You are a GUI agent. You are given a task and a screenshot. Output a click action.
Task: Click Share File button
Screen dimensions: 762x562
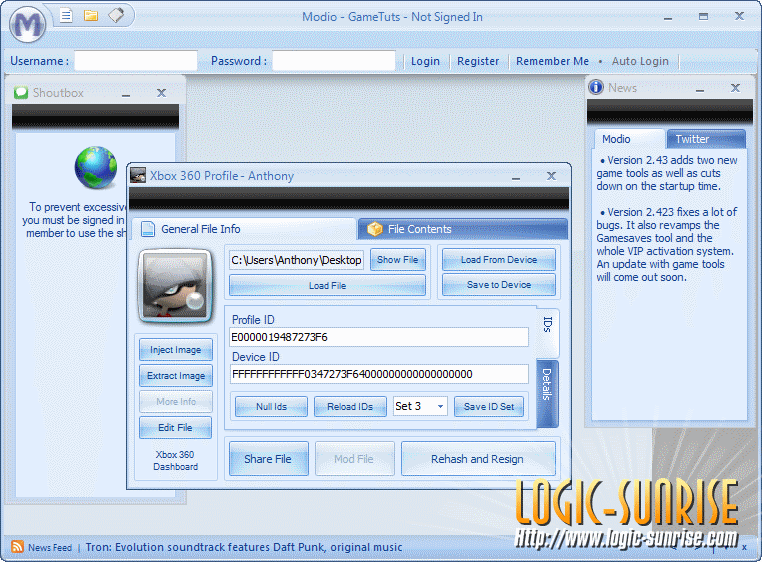click(x=268, y=458)
